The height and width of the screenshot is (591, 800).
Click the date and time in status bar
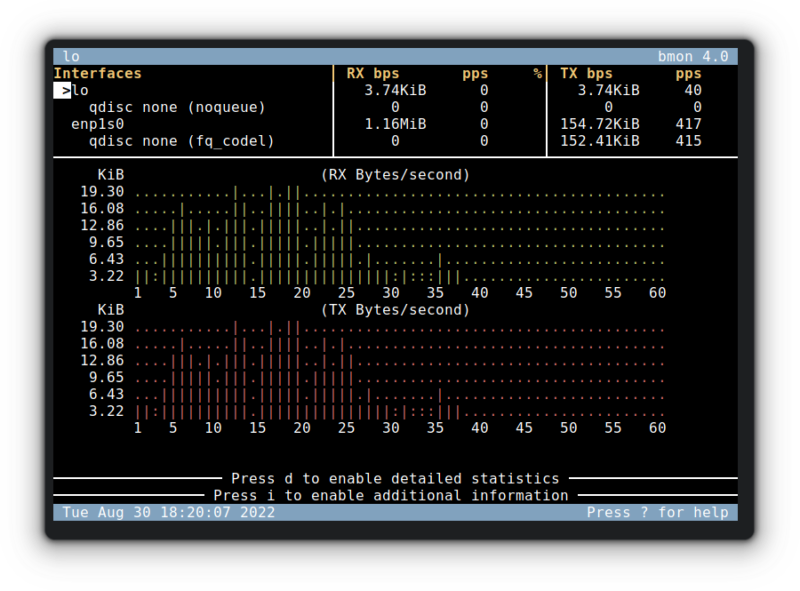[x=168, y=512]
